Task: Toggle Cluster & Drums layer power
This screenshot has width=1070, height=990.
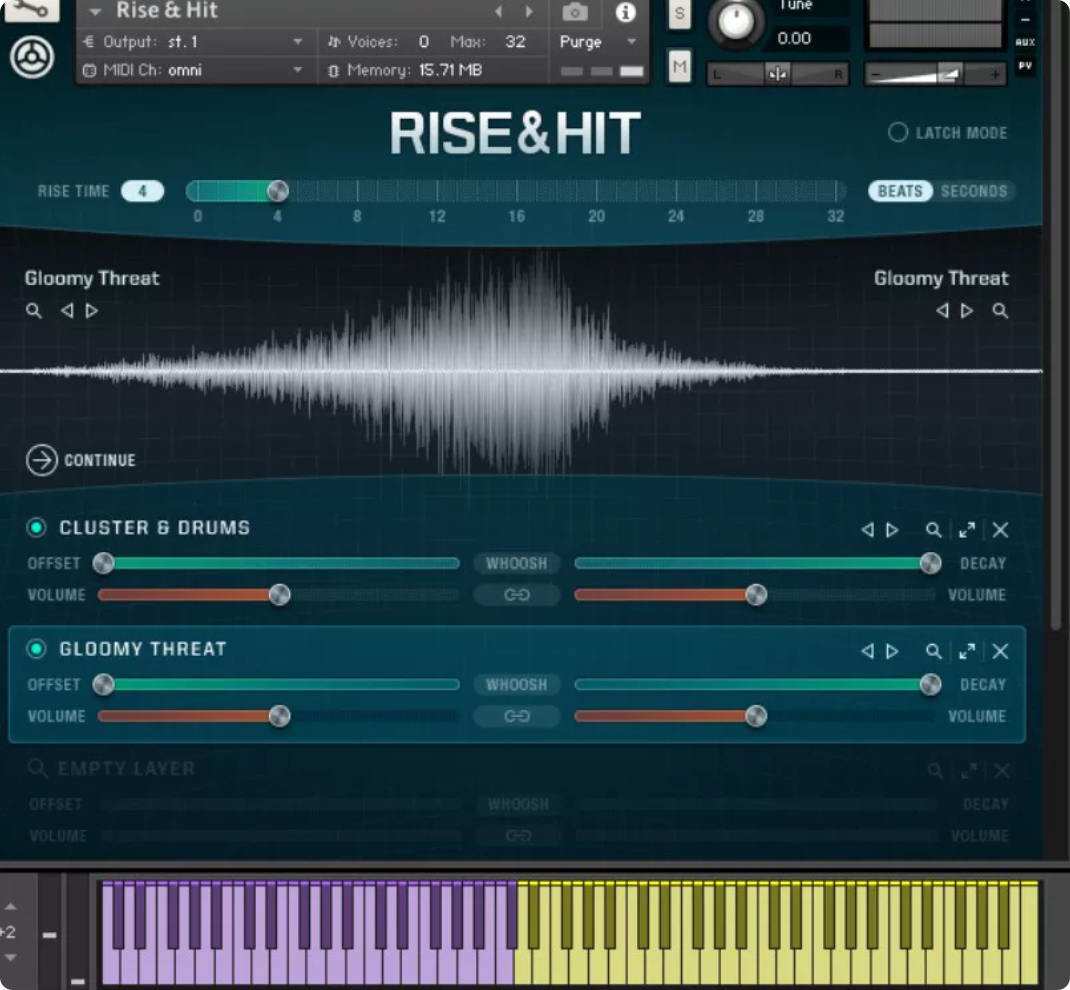Action: tap(36, 527)
